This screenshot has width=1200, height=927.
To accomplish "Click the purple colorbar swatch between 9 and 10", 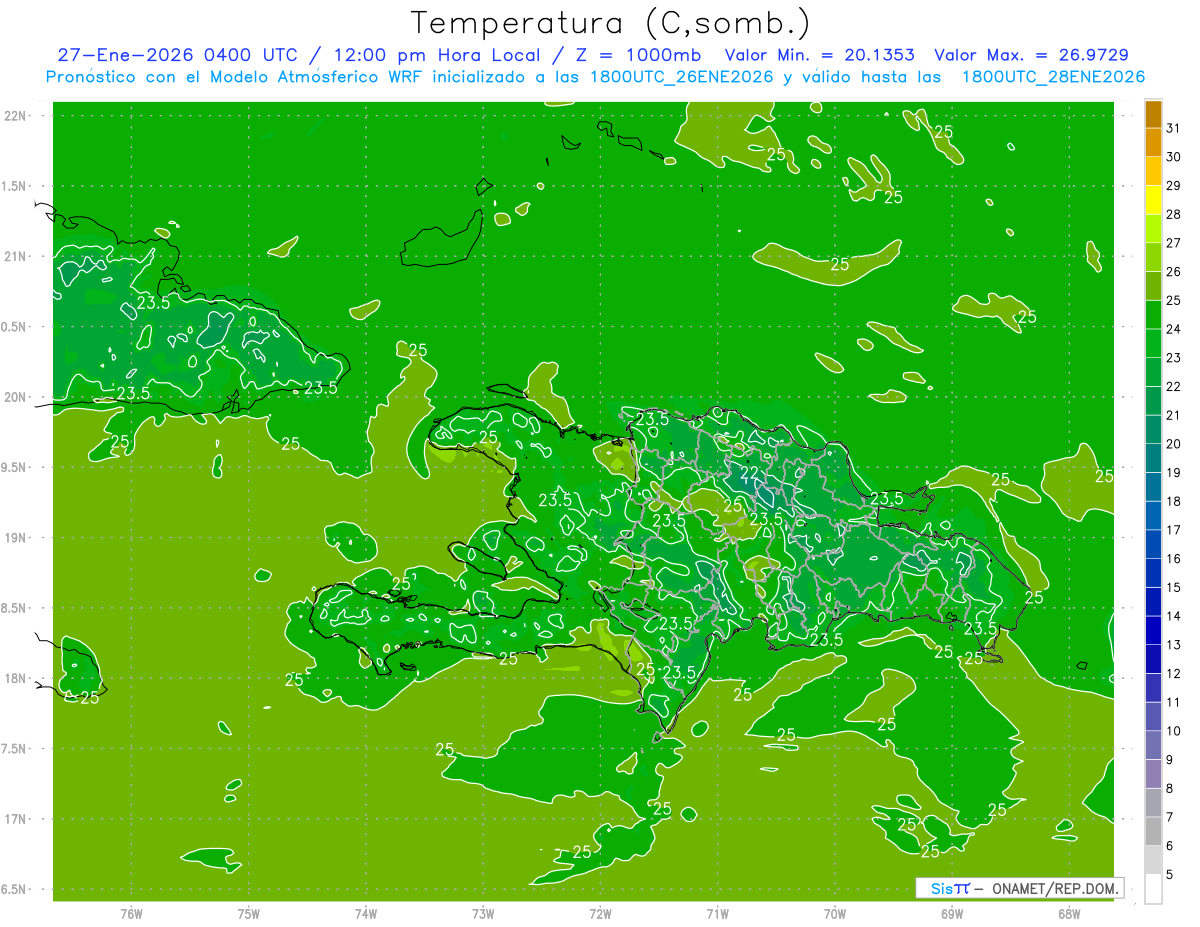I will [x=1154, y=746].
